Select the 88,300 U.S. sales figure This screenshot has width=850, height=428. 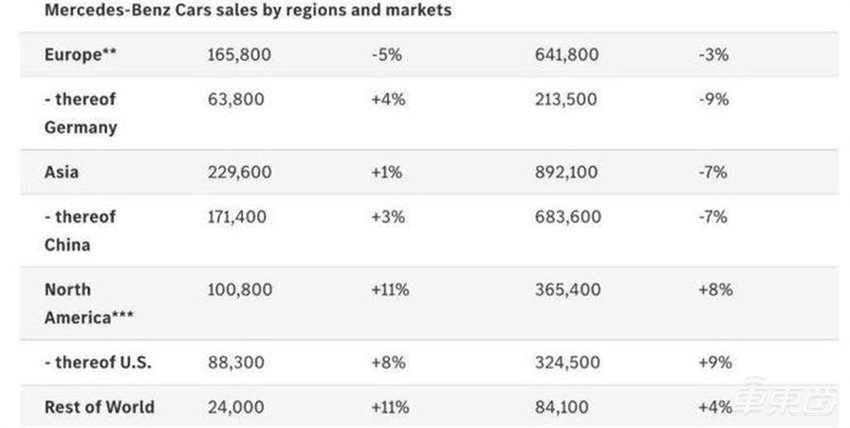(x=233, y=362)
